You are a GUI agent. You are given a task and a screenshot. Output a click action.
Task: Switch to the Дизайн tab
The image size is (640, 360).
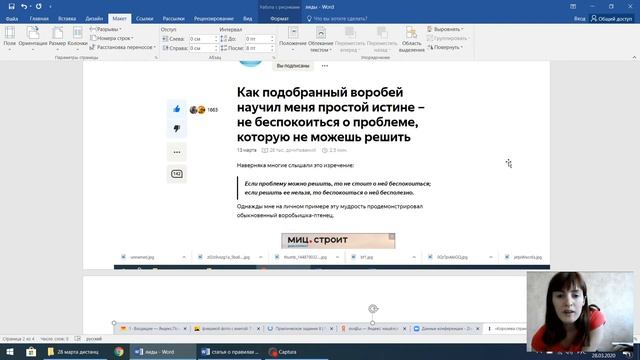94,18
